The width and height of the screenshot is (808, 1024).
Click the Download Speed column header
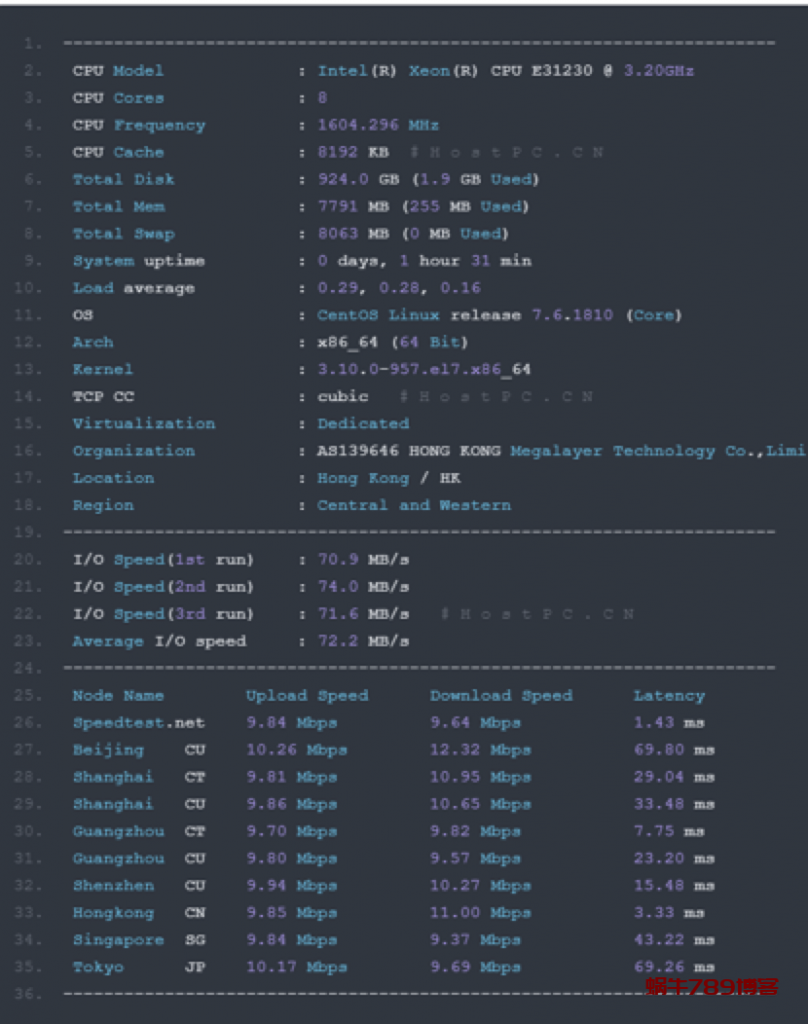501,696
